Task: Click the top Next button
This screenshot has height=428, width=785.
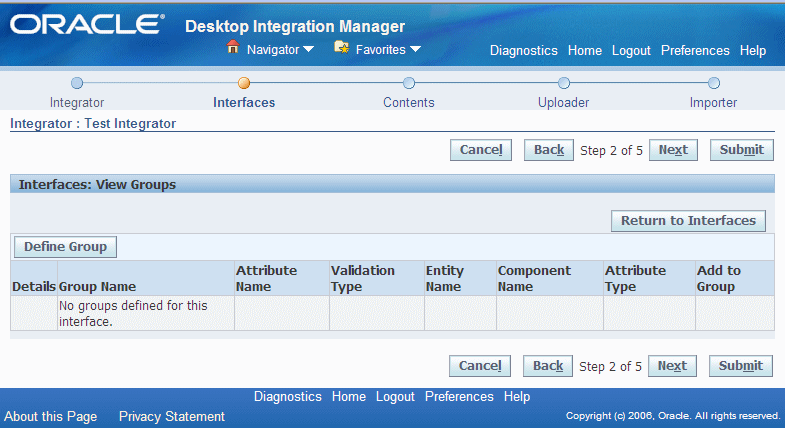Action: tap(673, 150)
